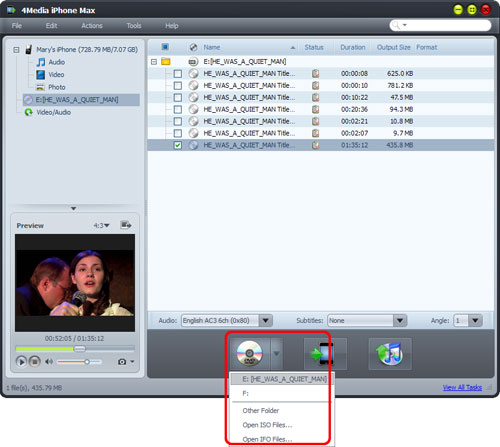Click the search magnifier icon
The image size is (500, 447).
point(396,25)
